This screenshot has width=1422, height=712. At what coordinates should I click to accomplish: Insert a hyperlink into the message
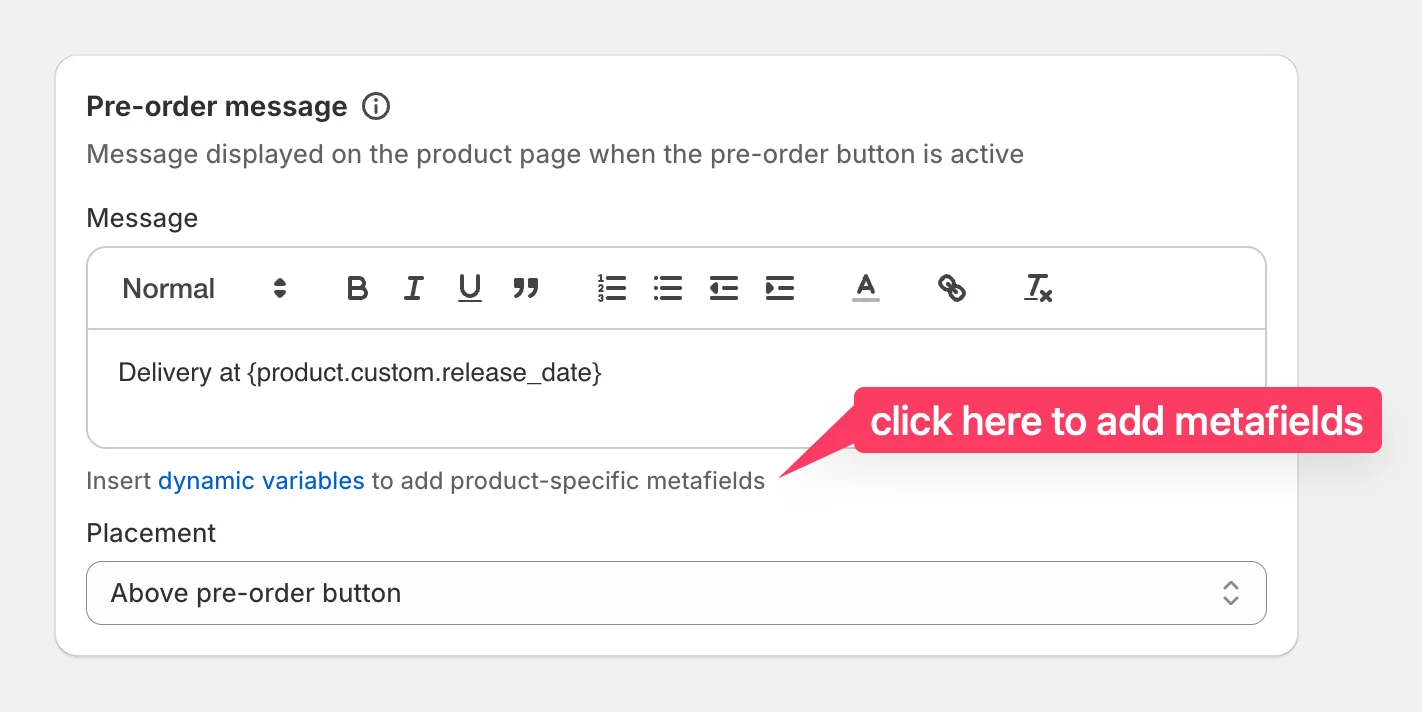(952, 288)
